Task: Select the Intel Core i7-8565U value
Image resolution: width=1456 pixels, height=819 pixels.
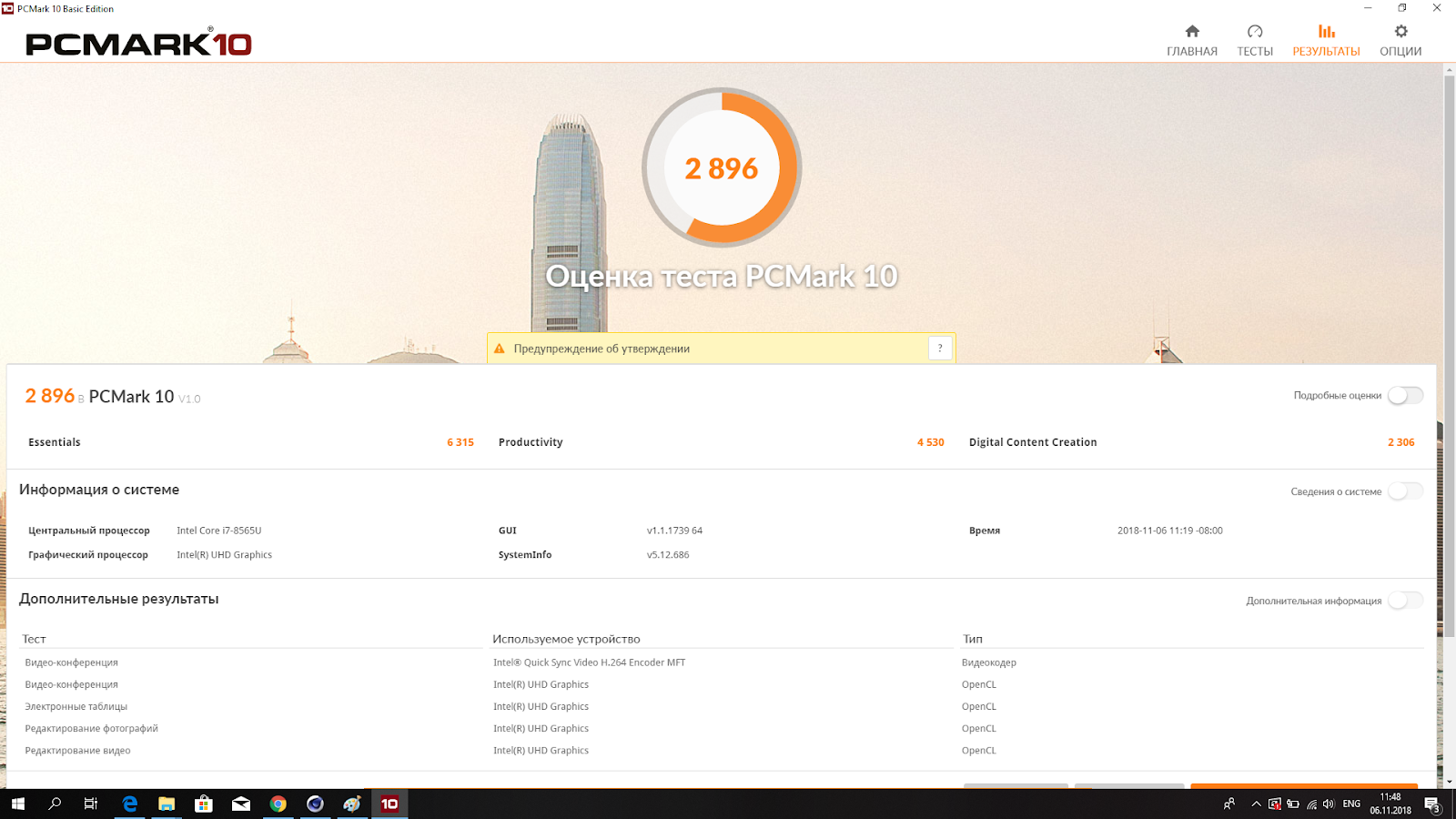Action: coord(218,531)
